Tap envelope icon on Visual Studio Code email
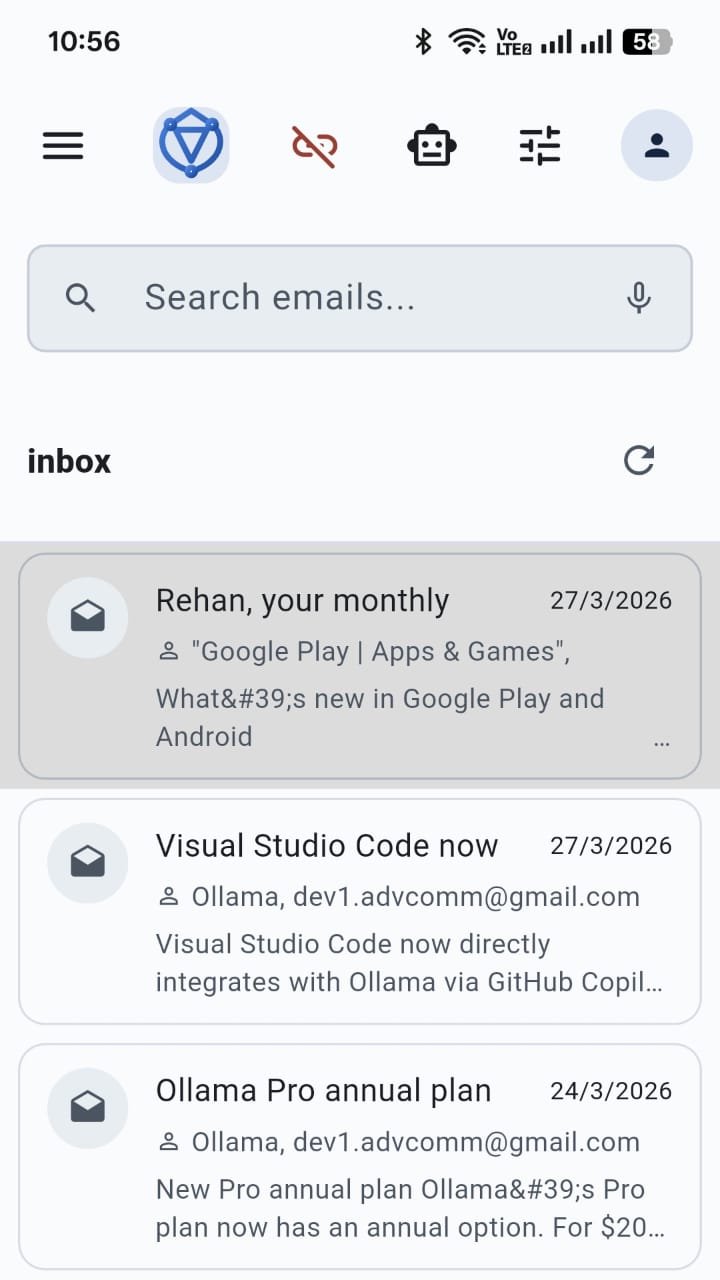The height and width of the screenshot is (1280, 720). point(88,862)
